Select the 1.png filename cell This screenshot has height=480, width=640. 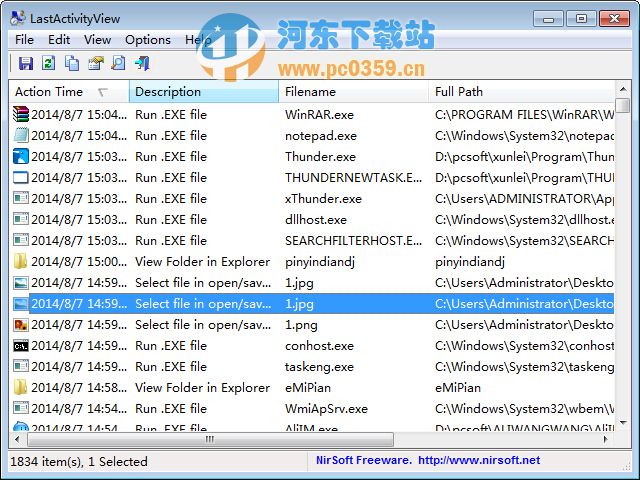[x=301, y=325]
